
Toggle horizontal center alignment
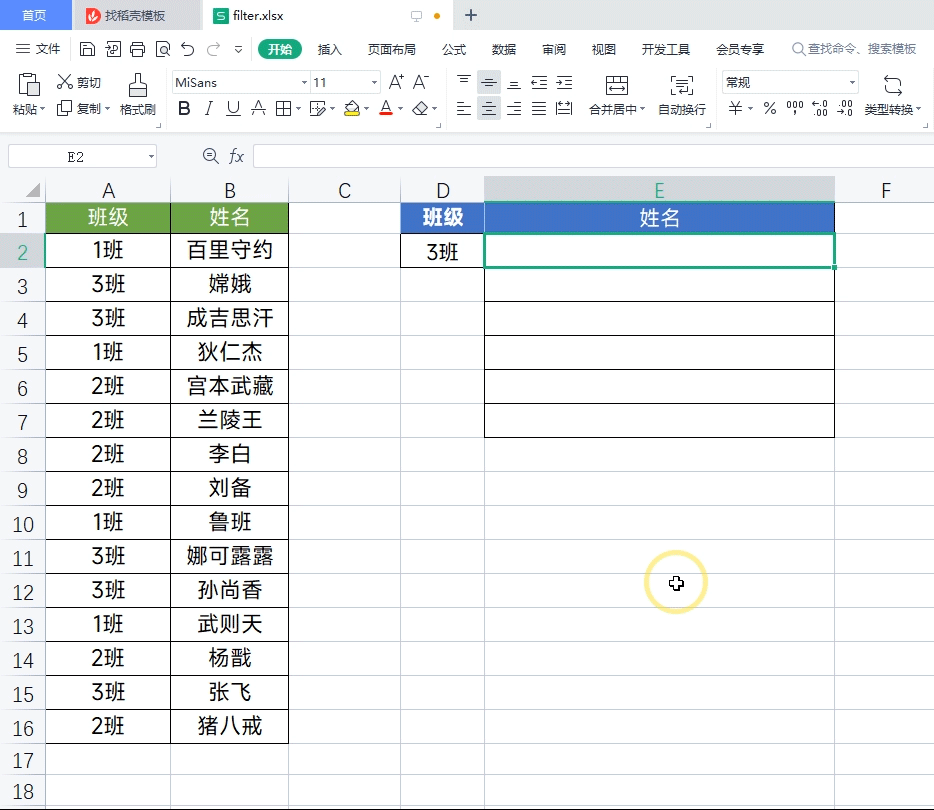pos(488,108)
